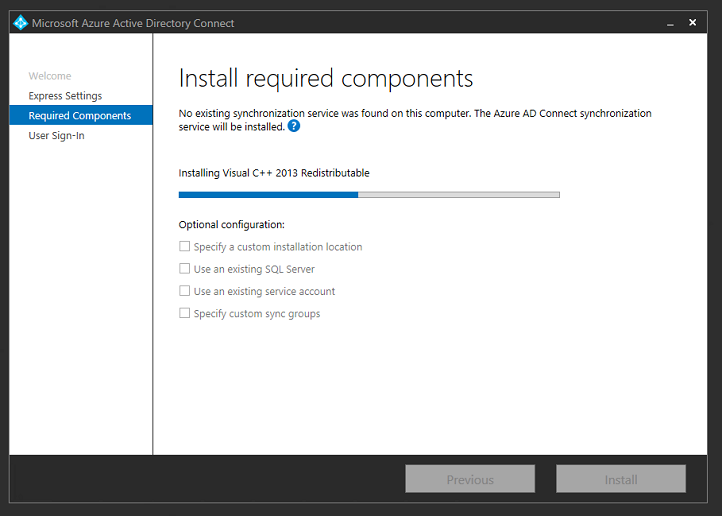Viewport: 723px width, 516px height.
Task: Tick Use an existing service account
Action: point(184,291)
